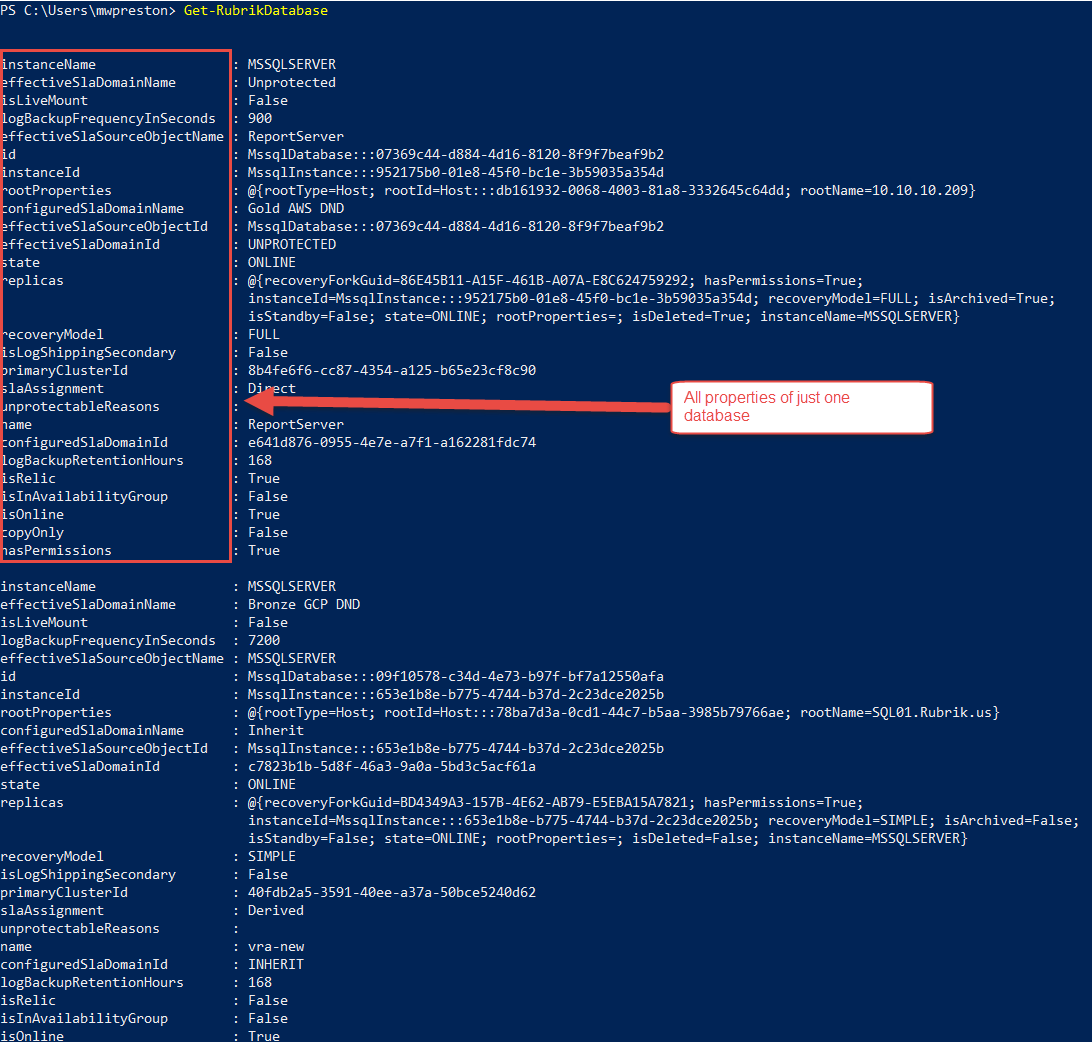Image resolution: width=1092 pixels, height=1042 pixels.
Task: Click the PS C:\Users\mwpreston> prompt
Action: 88,10
